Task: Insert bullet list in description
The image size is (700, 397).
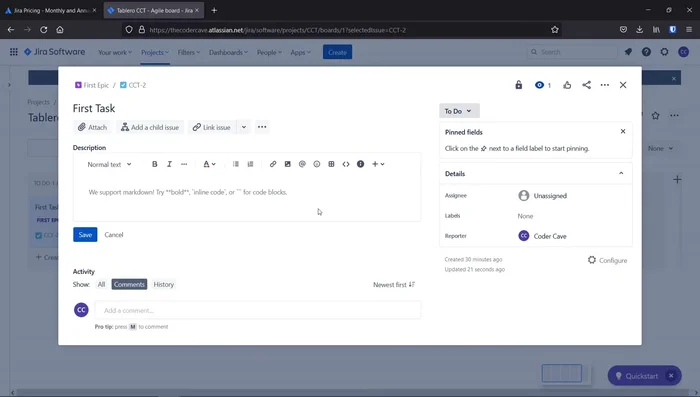Action: pos(236,164)
